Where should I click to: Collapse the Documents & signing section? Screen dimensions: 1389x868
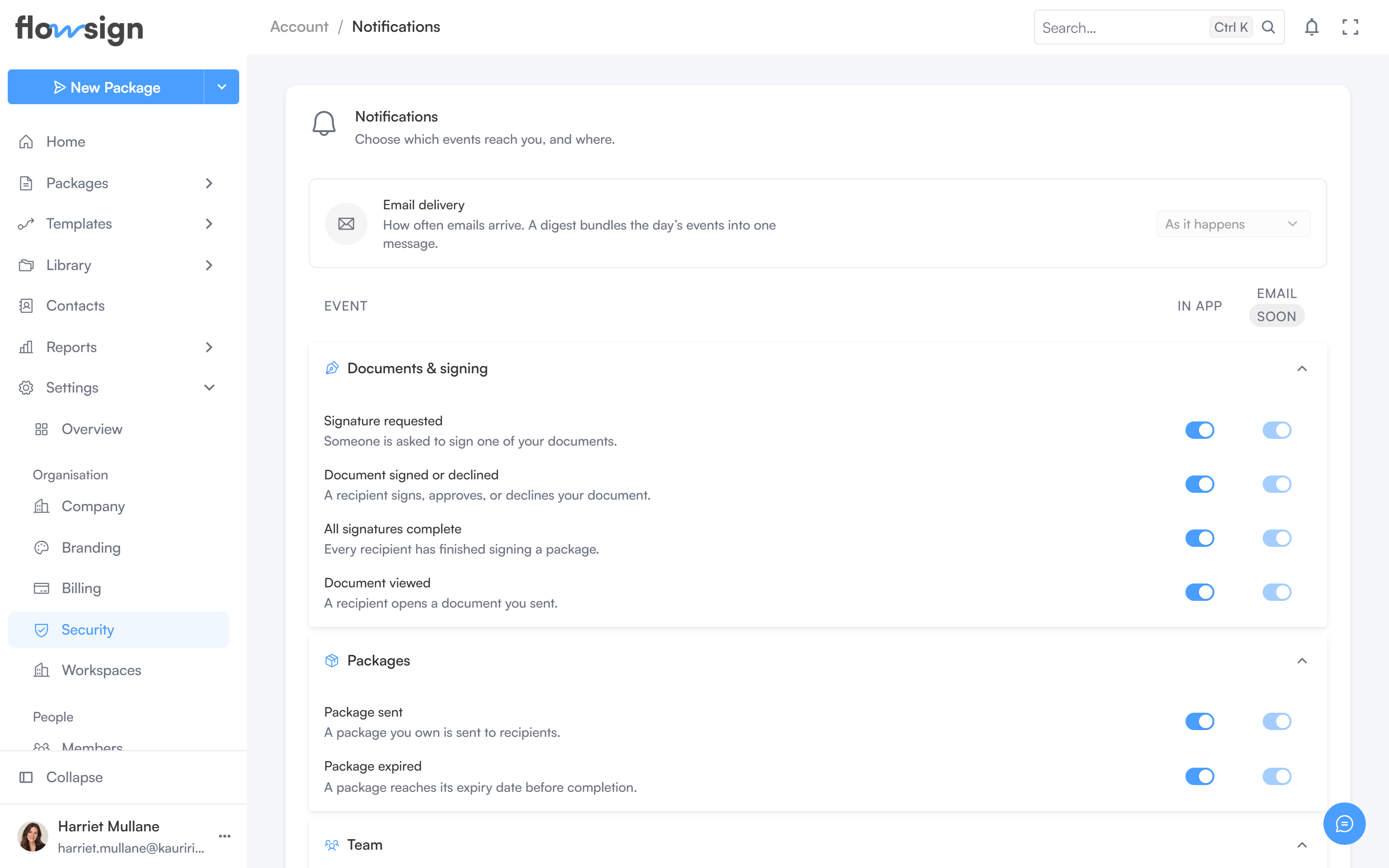1302,368
